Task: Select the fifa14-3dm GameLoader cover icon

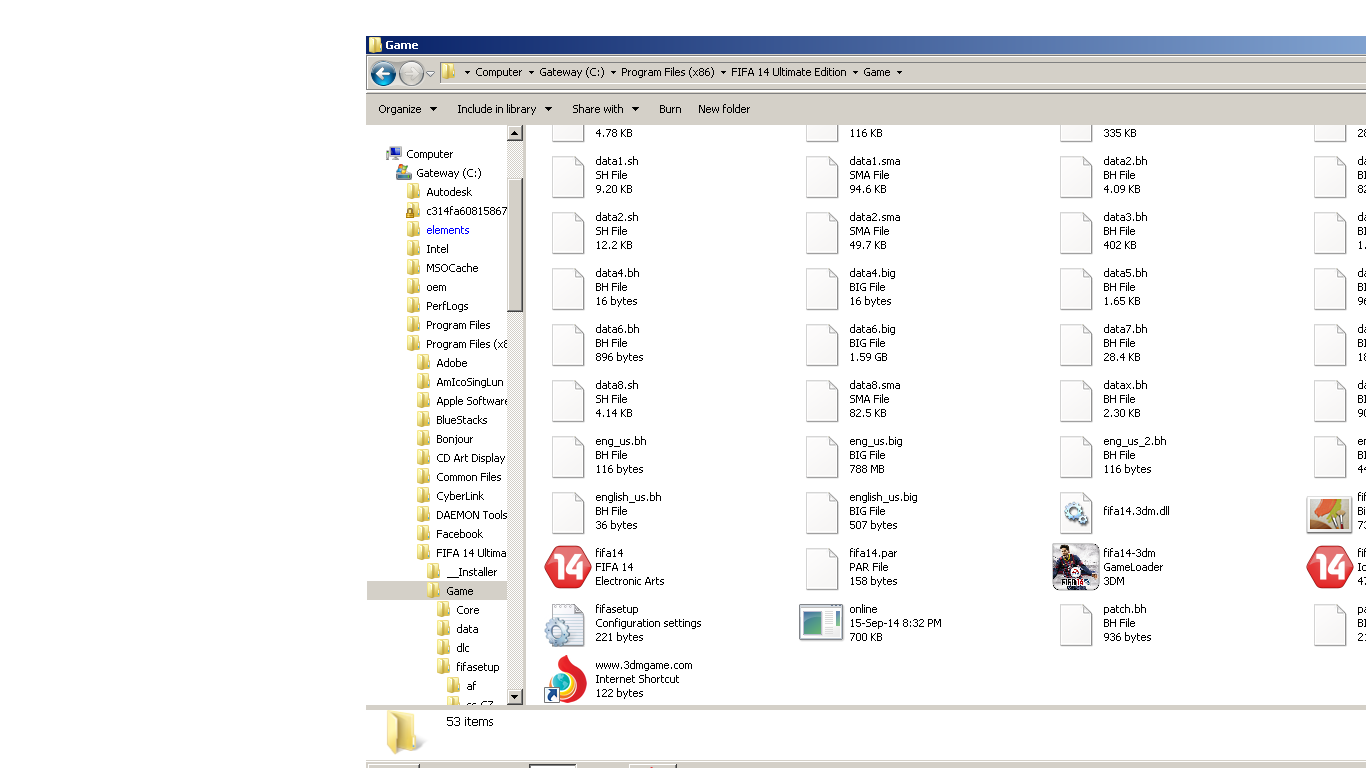Action: (1076, 567)
